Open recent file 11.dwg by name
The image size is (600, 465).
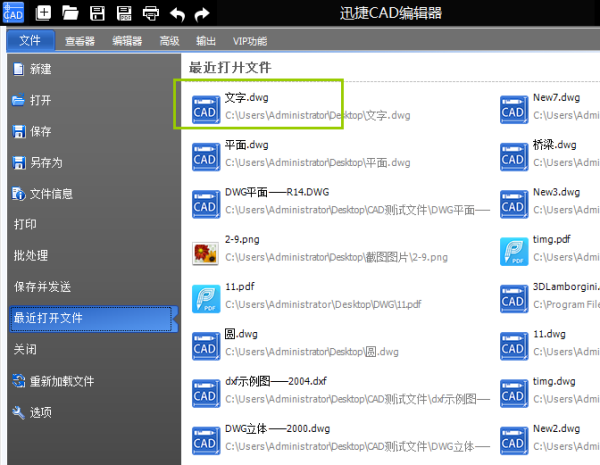(549, 334)
